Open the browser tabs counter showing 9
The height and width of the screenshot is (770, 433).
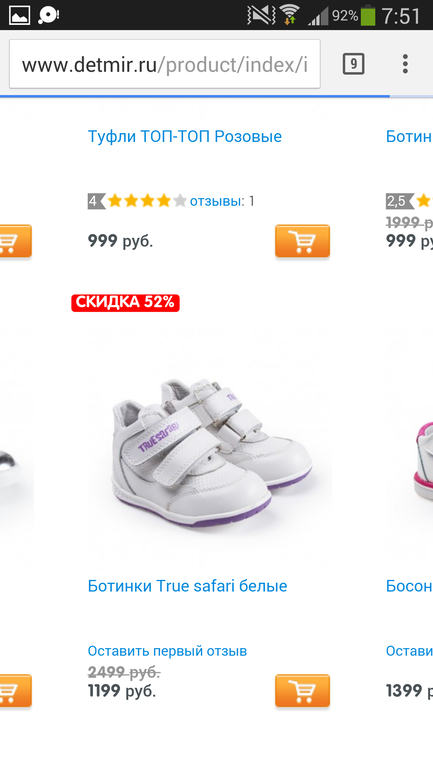coord(353,64)
